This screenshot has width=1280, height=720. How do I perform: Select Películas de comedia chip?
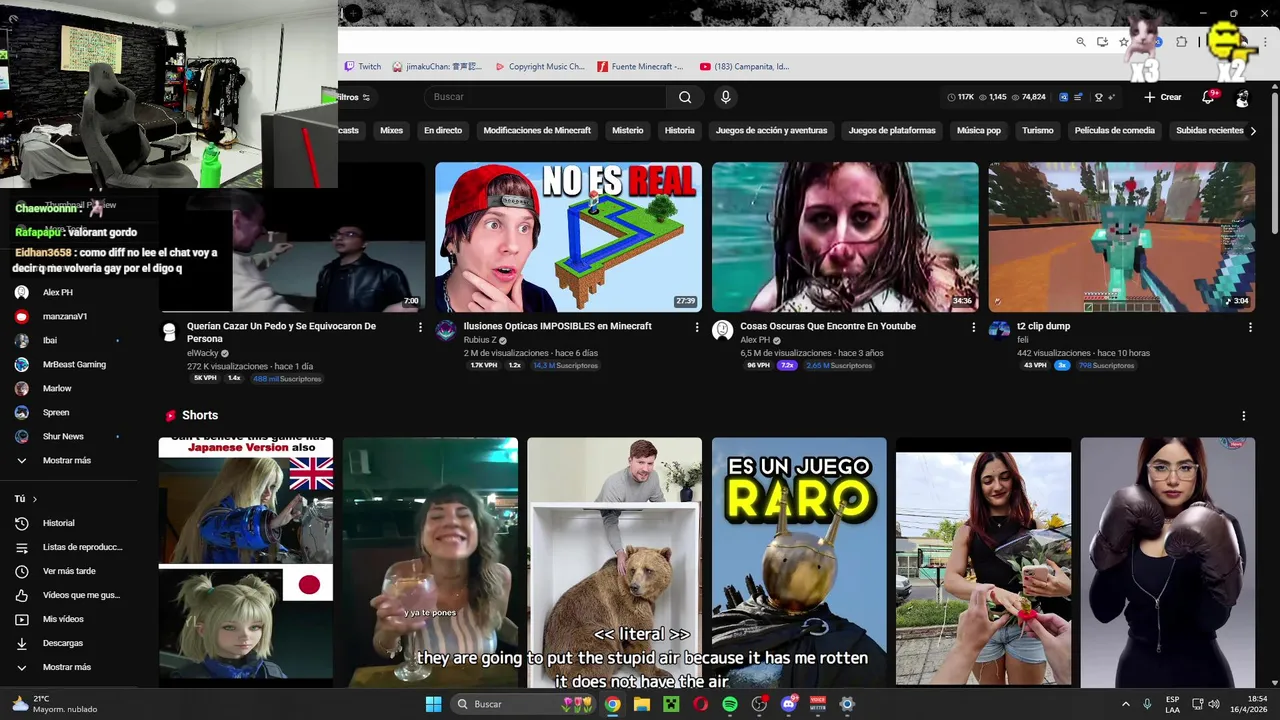[x=1114, y=130]
